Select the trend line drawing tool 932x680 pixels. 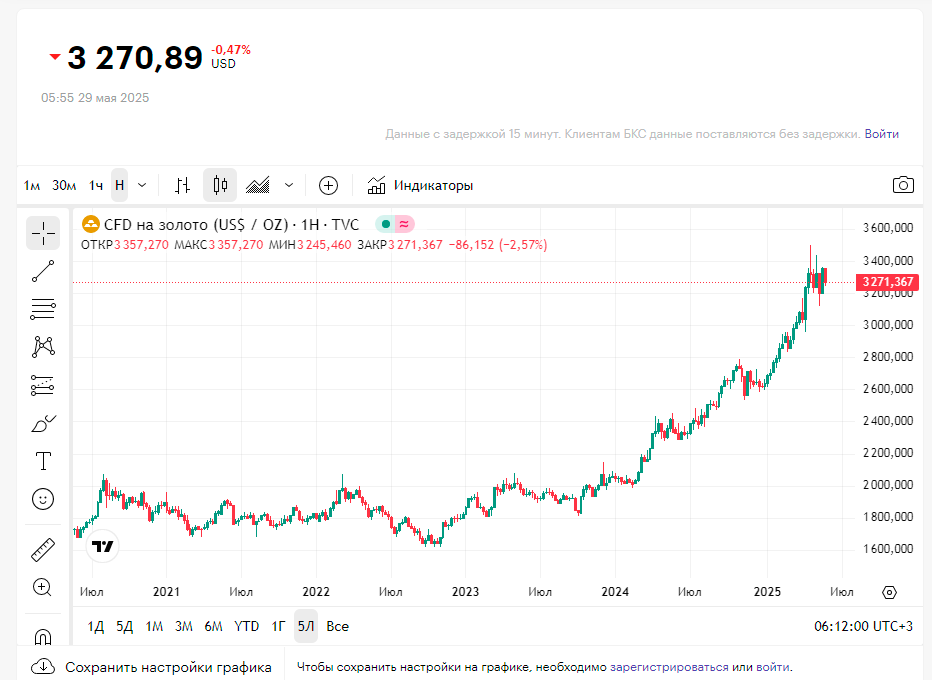tap(43, 270)
